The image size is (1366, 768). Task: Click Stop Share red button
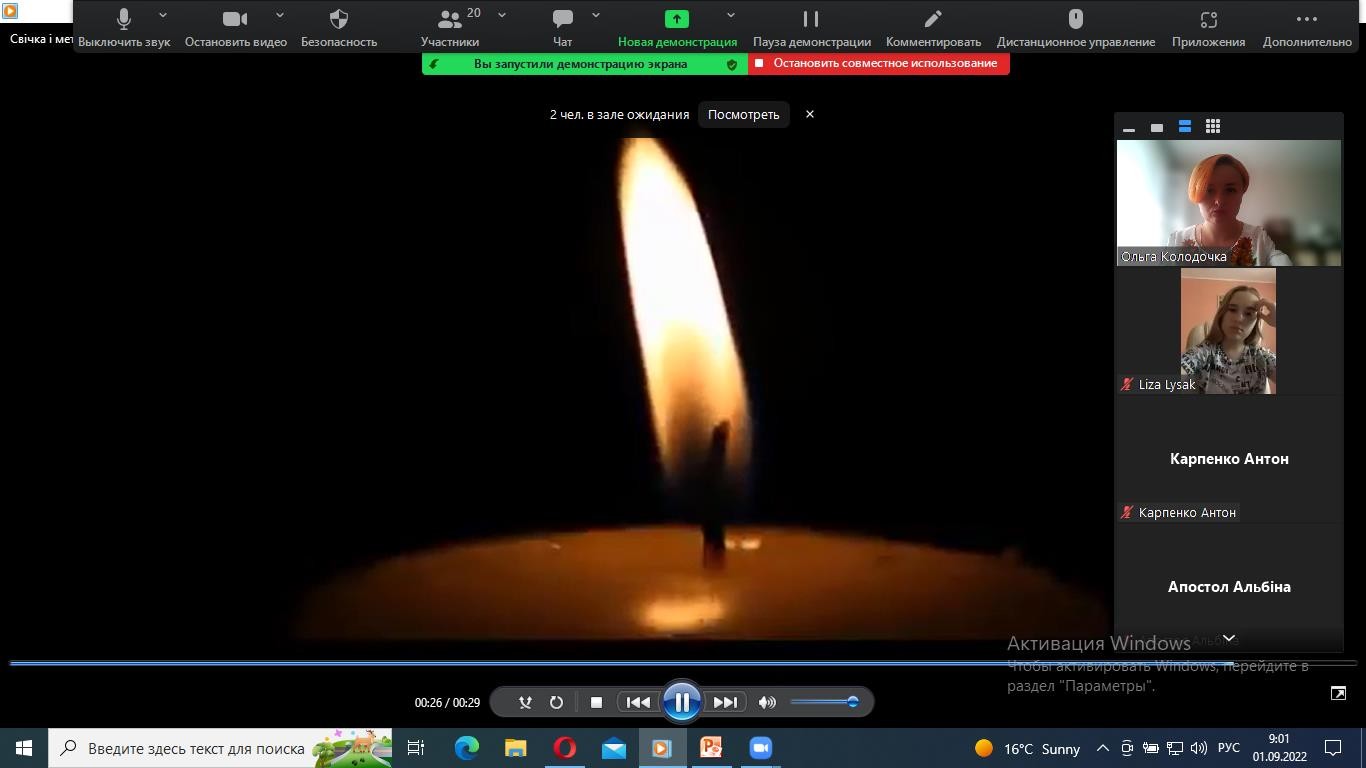click(878, 63)
